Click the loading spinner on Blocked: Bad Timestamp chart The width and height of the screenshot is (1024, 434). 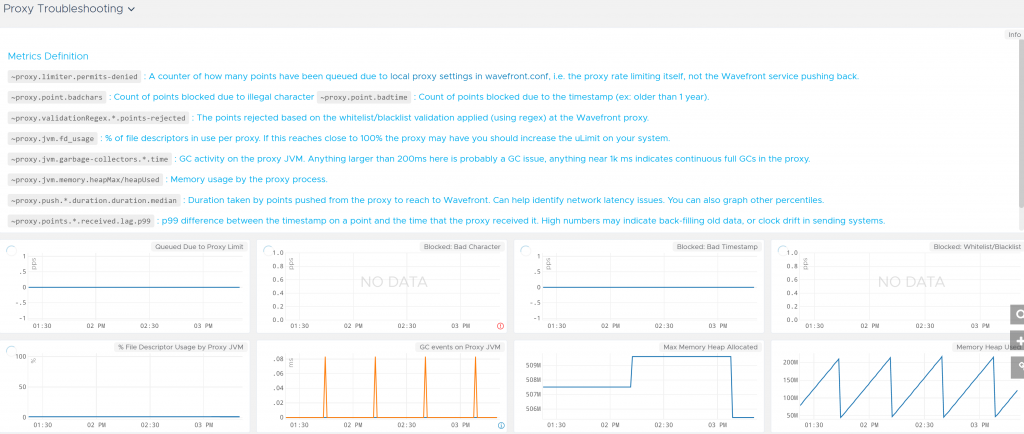tap(525, 251)
